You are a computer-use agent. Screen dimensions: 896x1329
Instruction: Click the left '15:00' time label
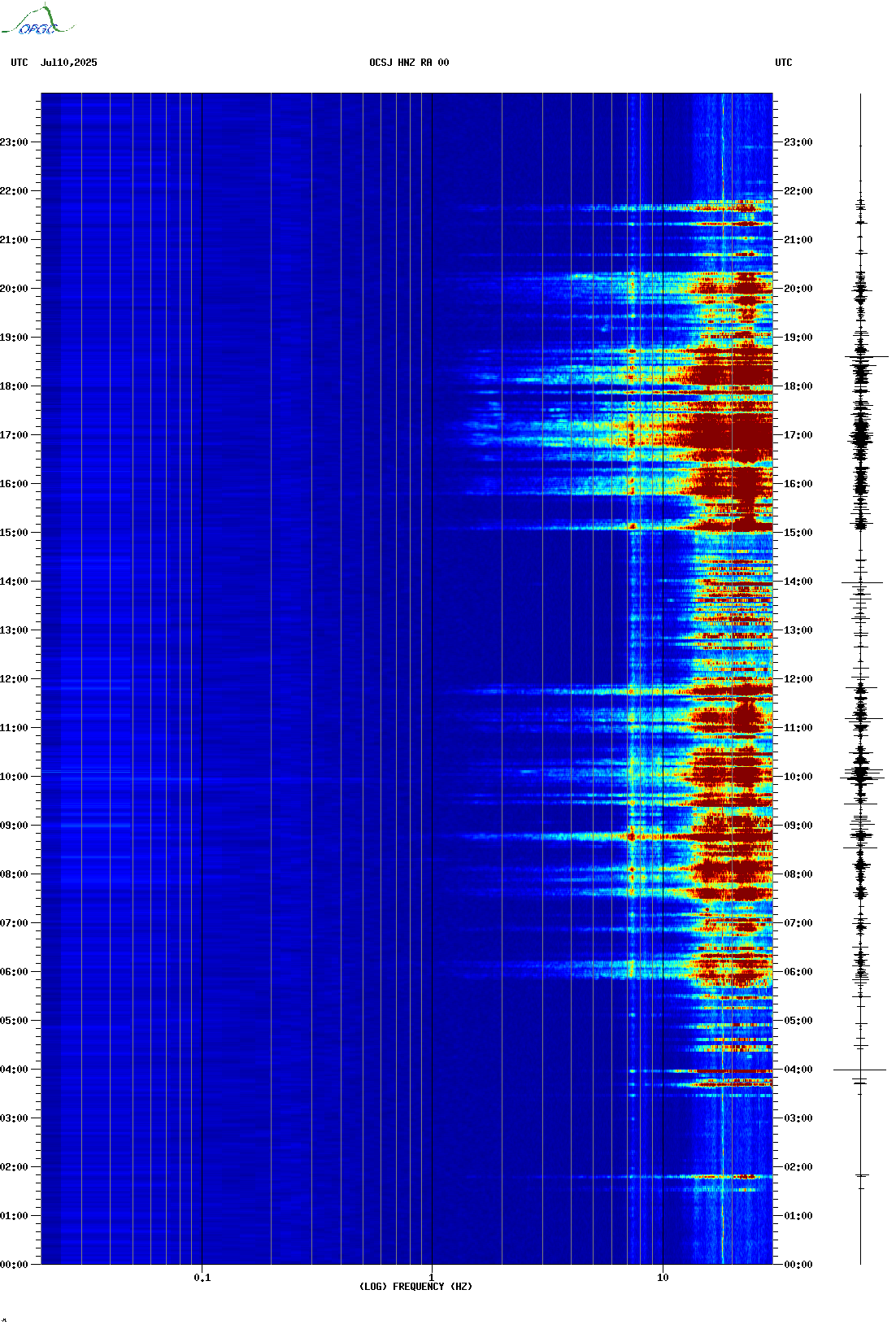(14, 533)
